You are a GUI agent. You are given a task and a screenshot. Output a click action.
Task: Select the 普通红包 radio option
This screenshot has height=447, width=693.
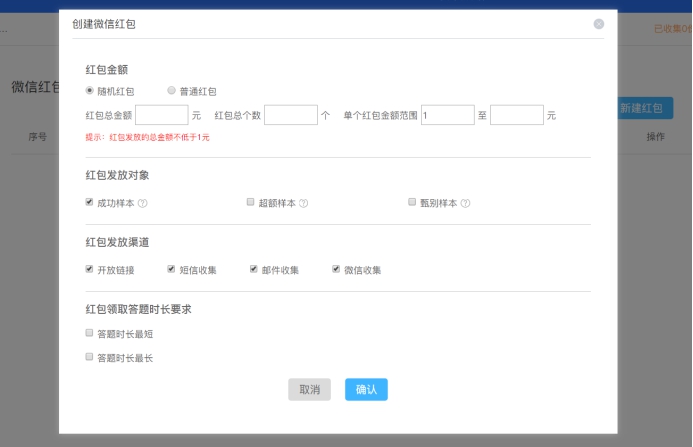tap(171, 91)
